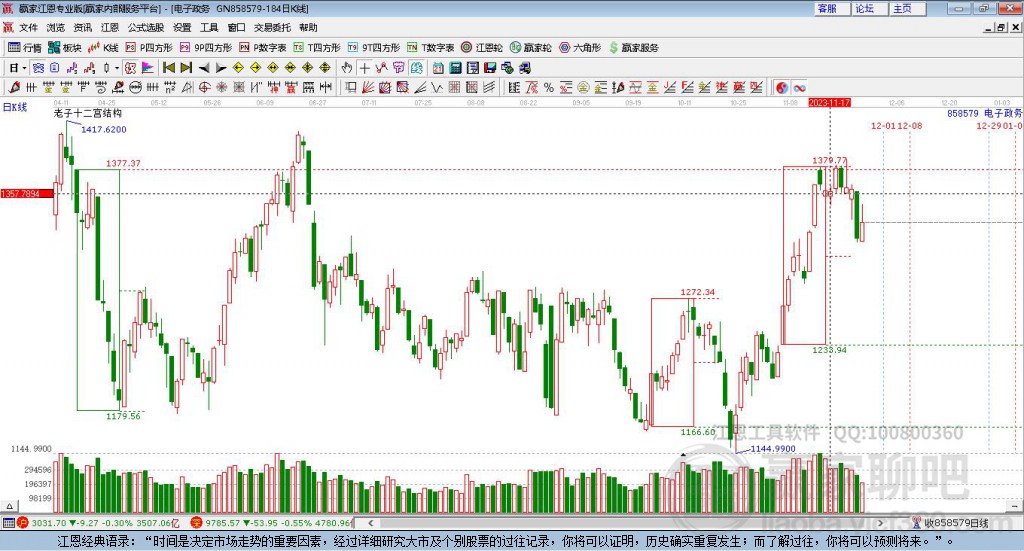Screen dimensions: 1024x551
Task: Click the up-arrow button beside volume panel
Action: [9, 506]
